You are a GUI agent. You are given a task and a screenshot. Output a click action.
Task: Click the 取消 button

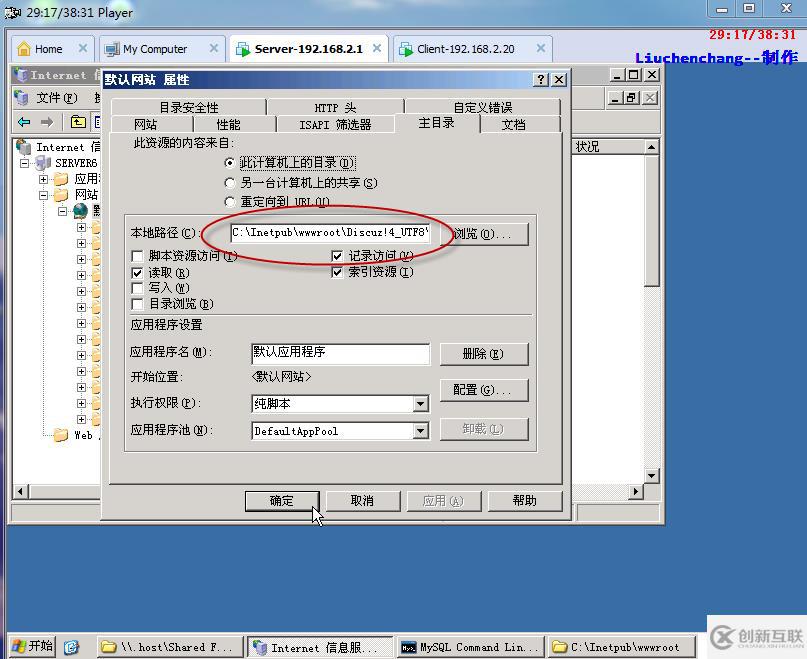tap(362, 500)
